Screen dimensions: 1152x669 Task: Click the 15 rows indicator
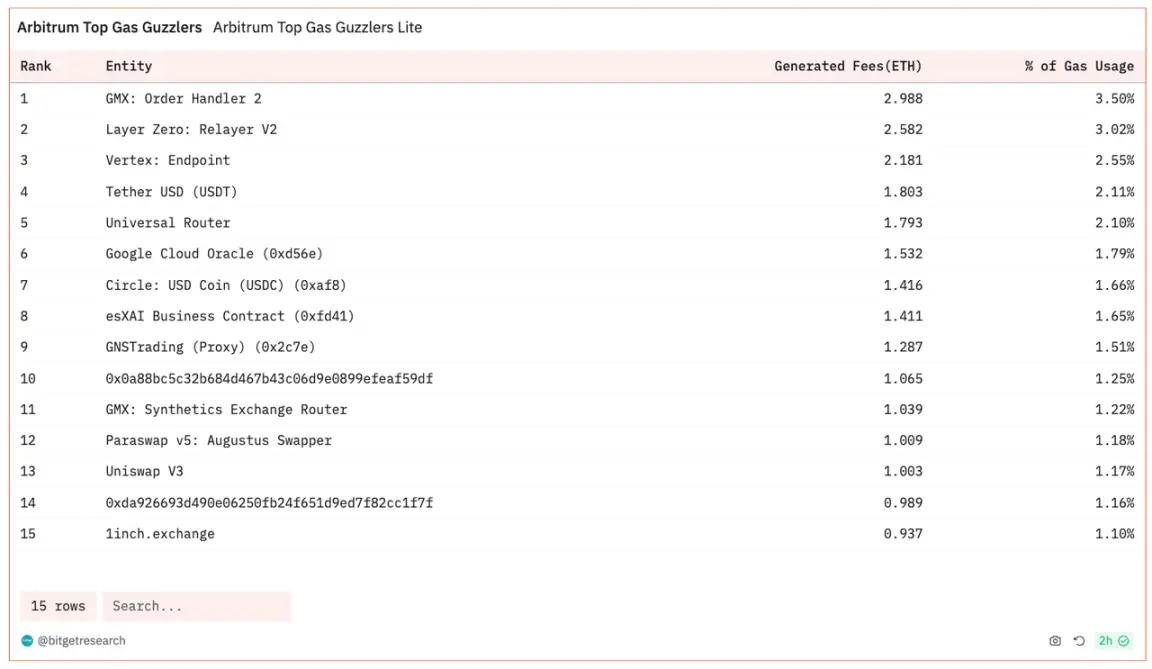click(x=58, y=606)
